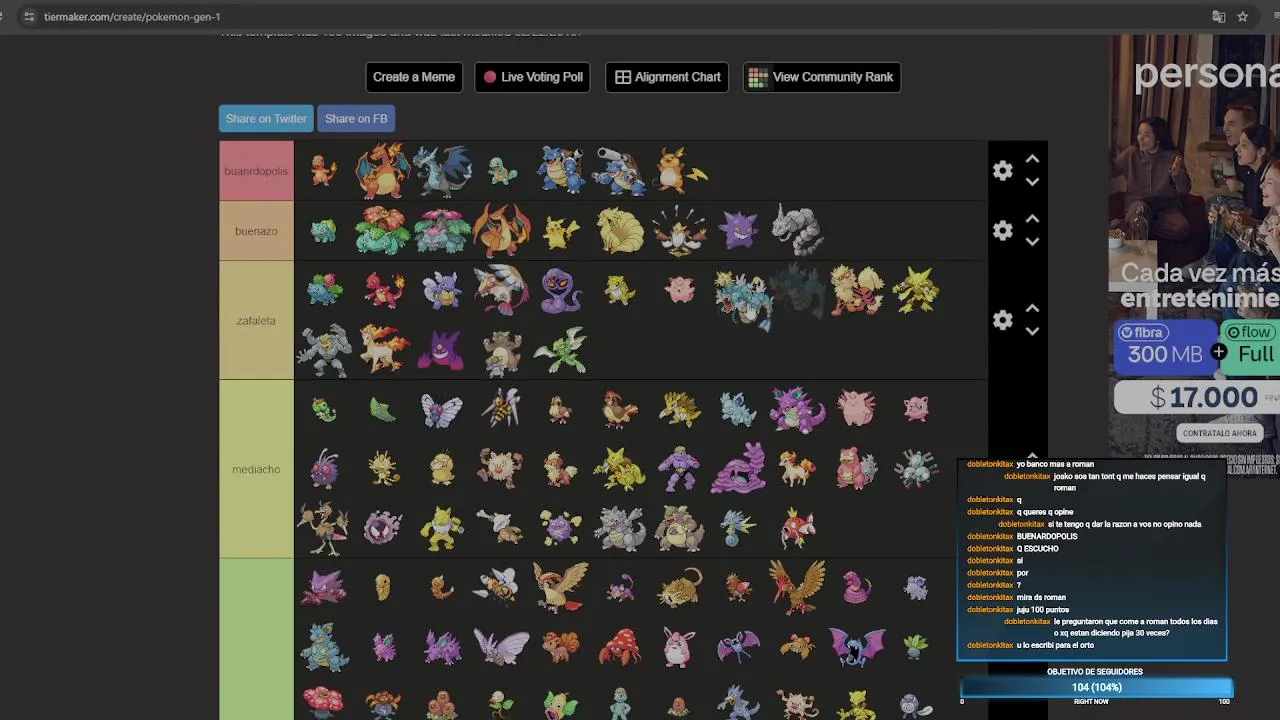The width and height of the screenshot is (1280, 720).
Task: Select Clefairy in zafaleta tier
Action: (x=680, y=290)
